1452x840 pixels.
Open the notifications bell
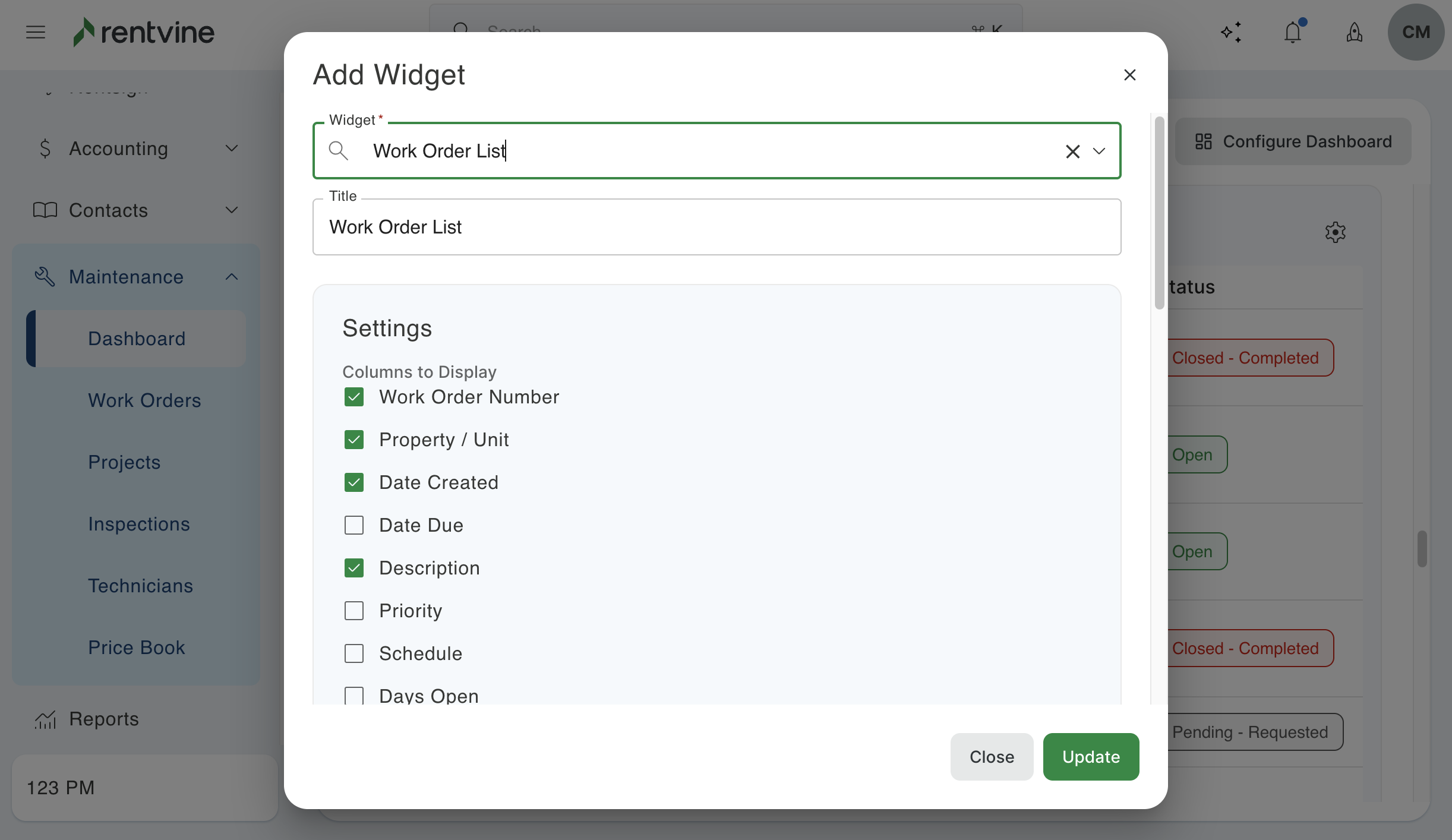(1293, 32)
